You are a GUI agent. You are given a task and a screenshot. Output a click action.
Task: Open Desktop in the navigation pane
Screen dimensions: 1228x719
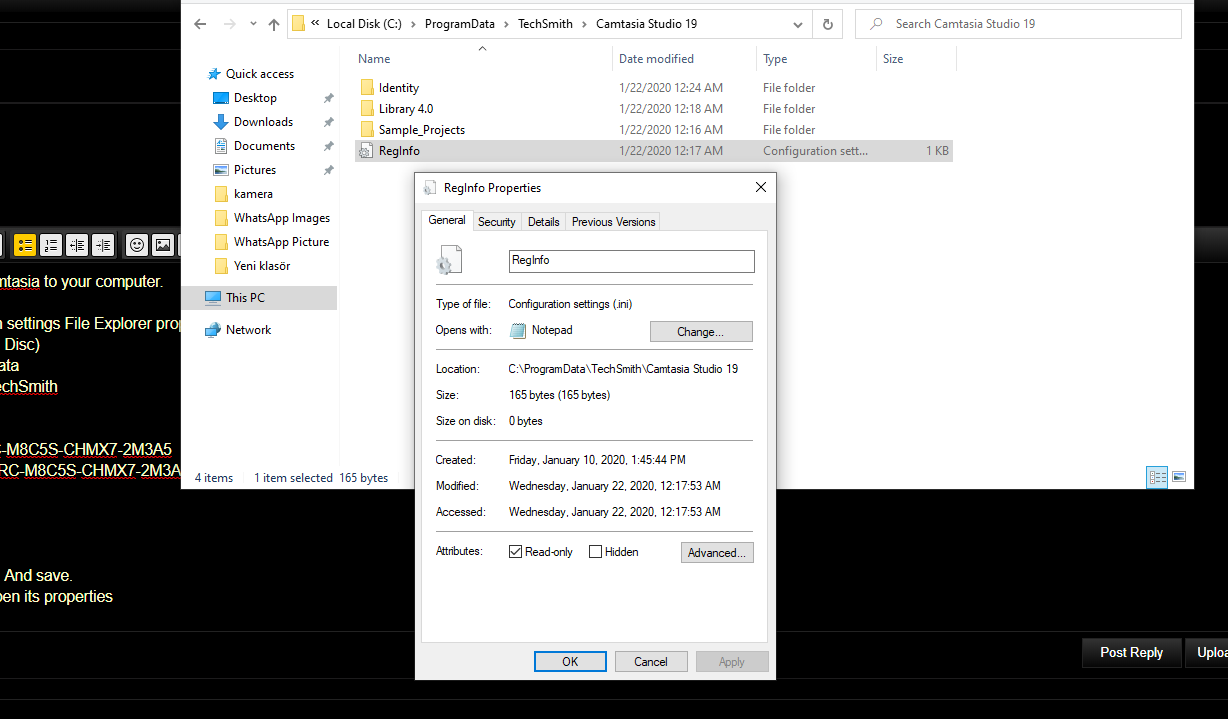(x=255, y=98)
